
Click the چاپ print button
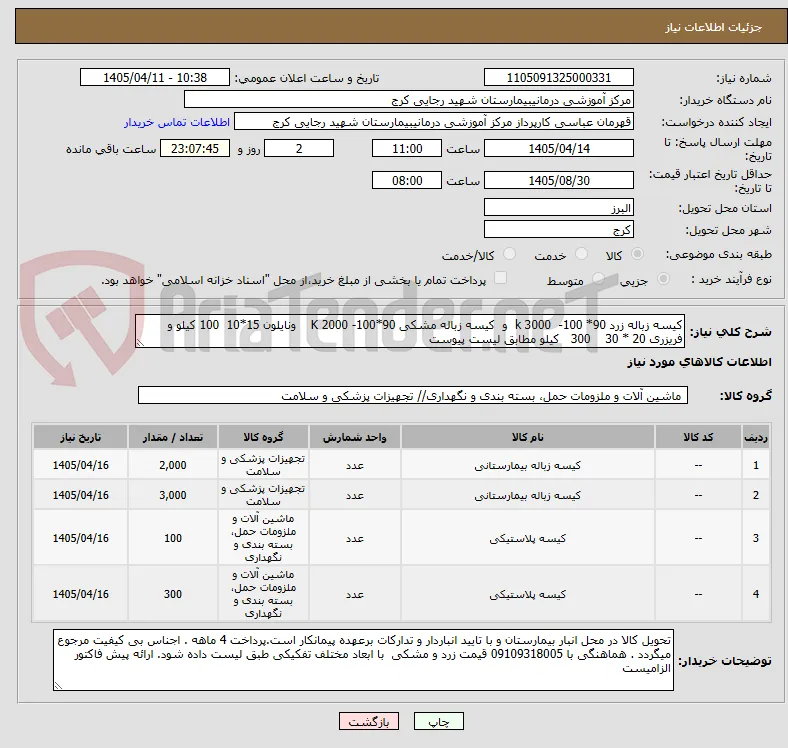click(439, 721)
